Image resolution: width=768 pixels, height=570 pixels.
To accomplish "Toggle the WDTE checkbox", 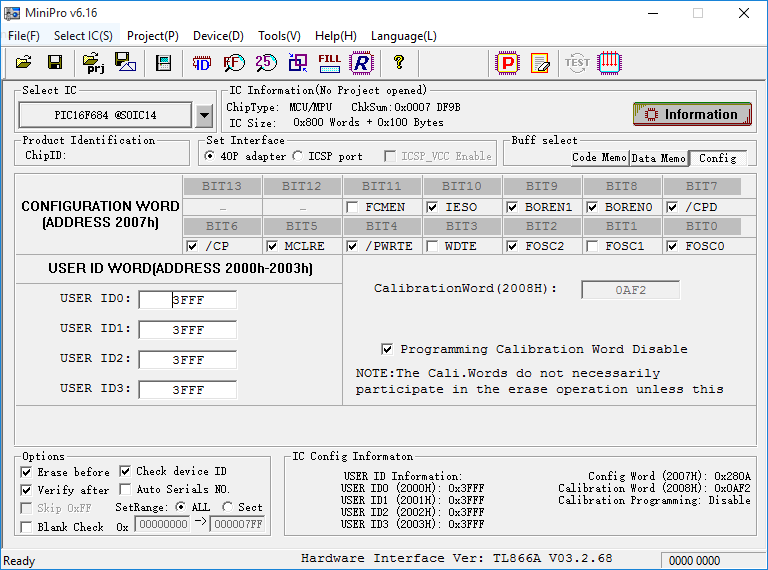I will coord(433,246).
